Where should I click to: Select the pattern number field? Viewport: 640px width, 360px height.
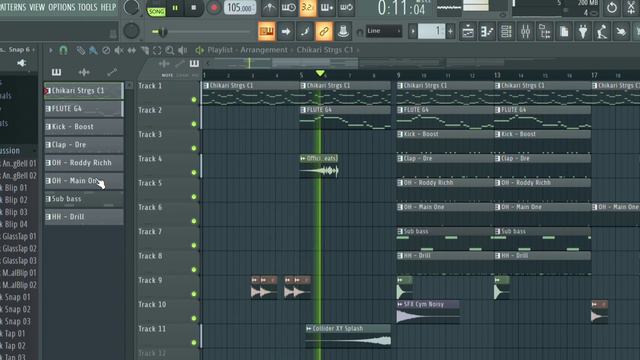431,31
